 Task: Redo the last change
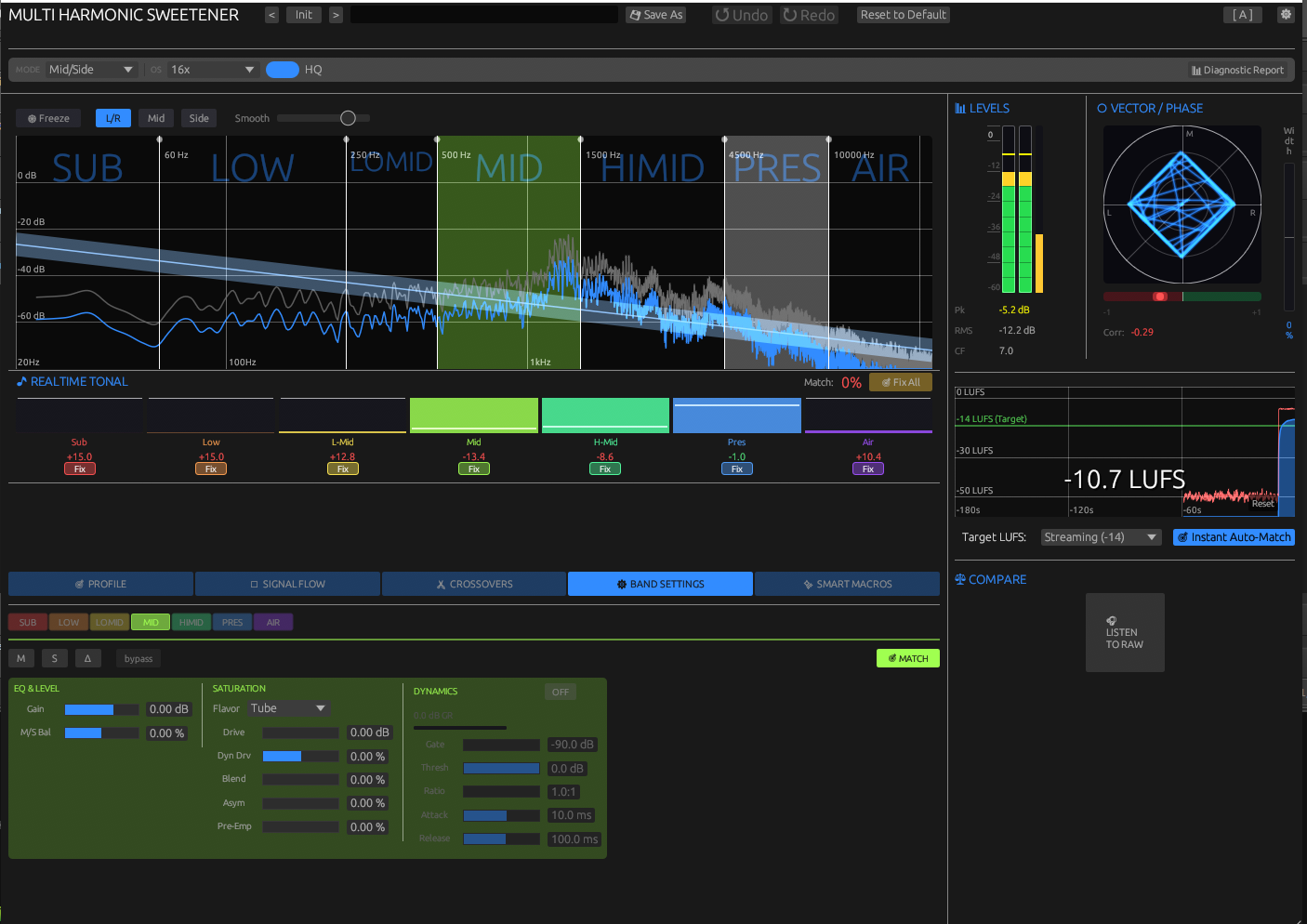pos(809,15)
